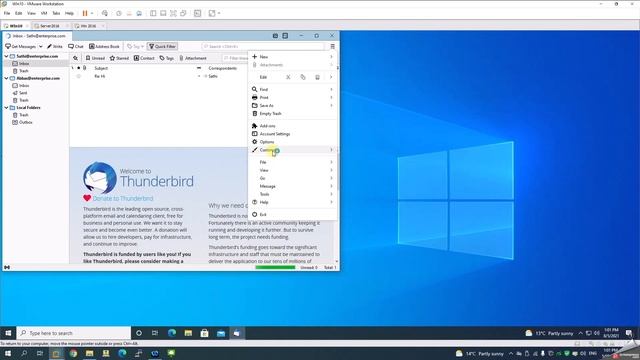The width and height of the screenshot is (640, 360).
Task: Open the Find submenu
Action: point(293,89)
